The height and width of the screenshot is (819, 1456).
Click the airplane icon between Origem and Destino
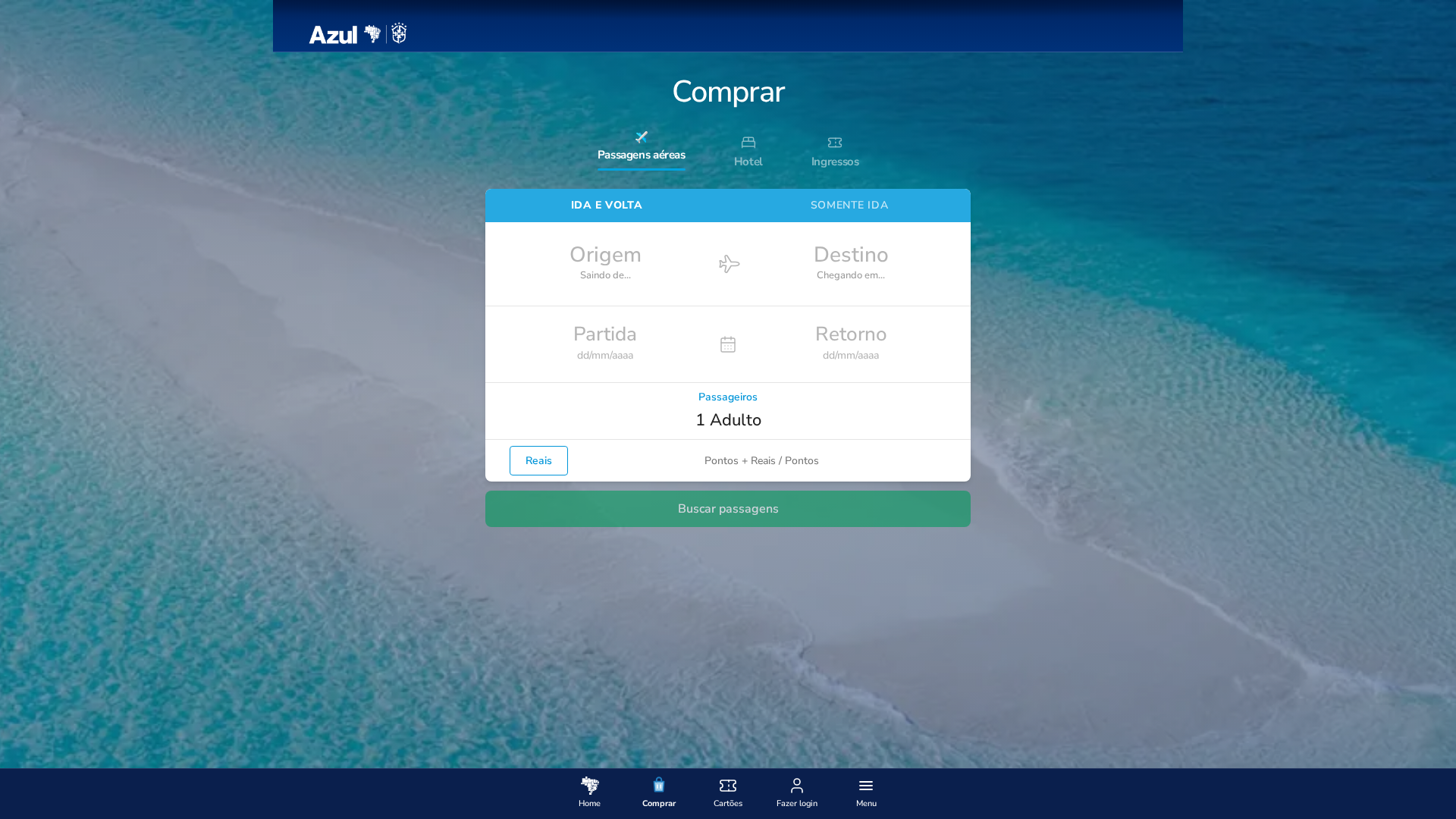pyautogui.click(x=729, y=264)
